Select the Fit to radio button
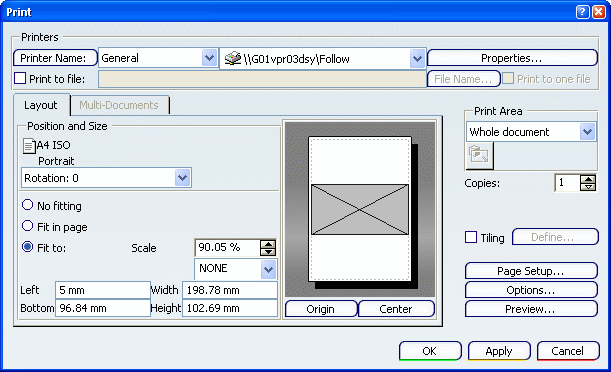Viewport: 611px width, 372px height. click(27, 247)
